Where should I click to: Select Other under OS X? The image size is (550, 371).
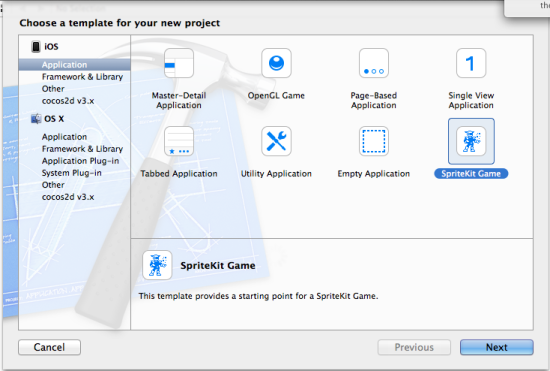coord(53,185)
